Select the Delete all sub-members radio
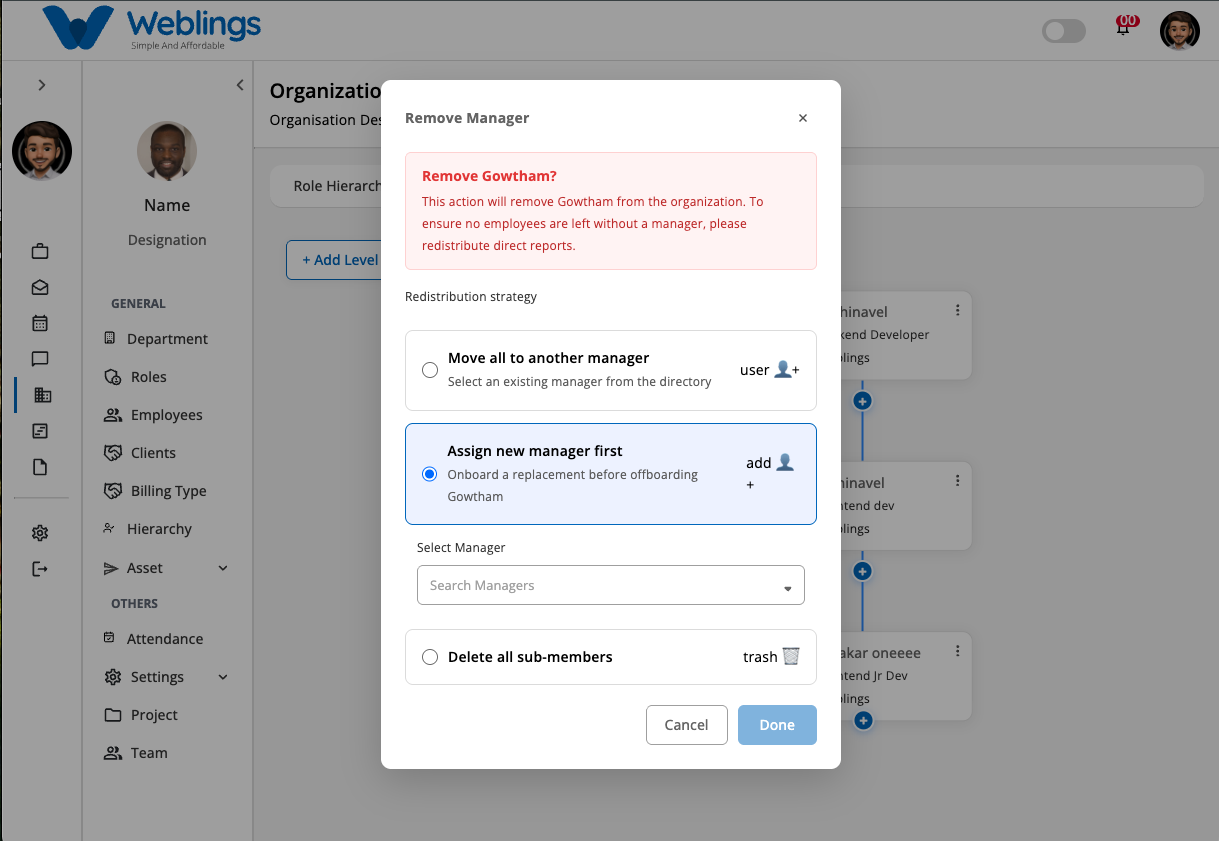 tap(430, 657)
